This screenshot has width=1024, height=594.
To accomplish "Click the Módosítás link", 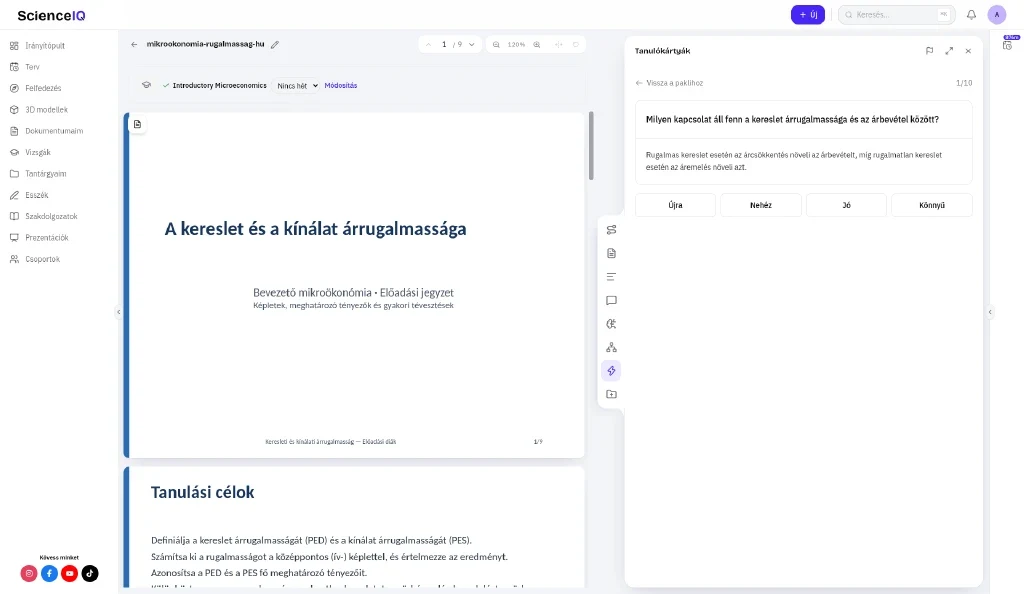I will (341, 86).
